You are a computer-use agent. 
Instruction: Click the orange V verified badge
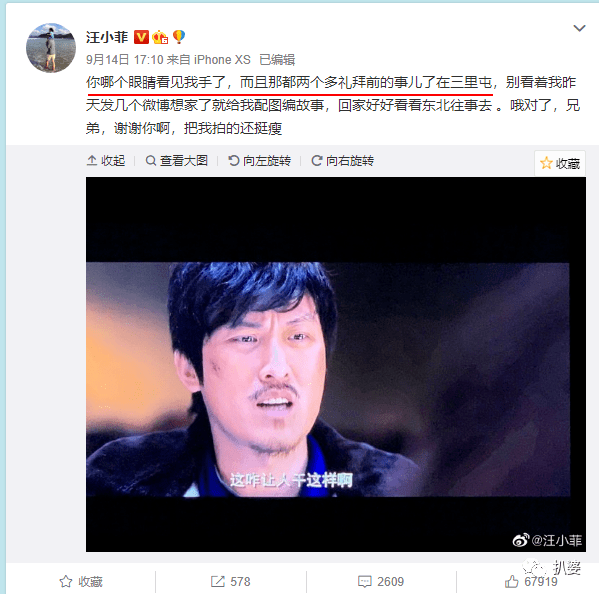coord(141,37)
